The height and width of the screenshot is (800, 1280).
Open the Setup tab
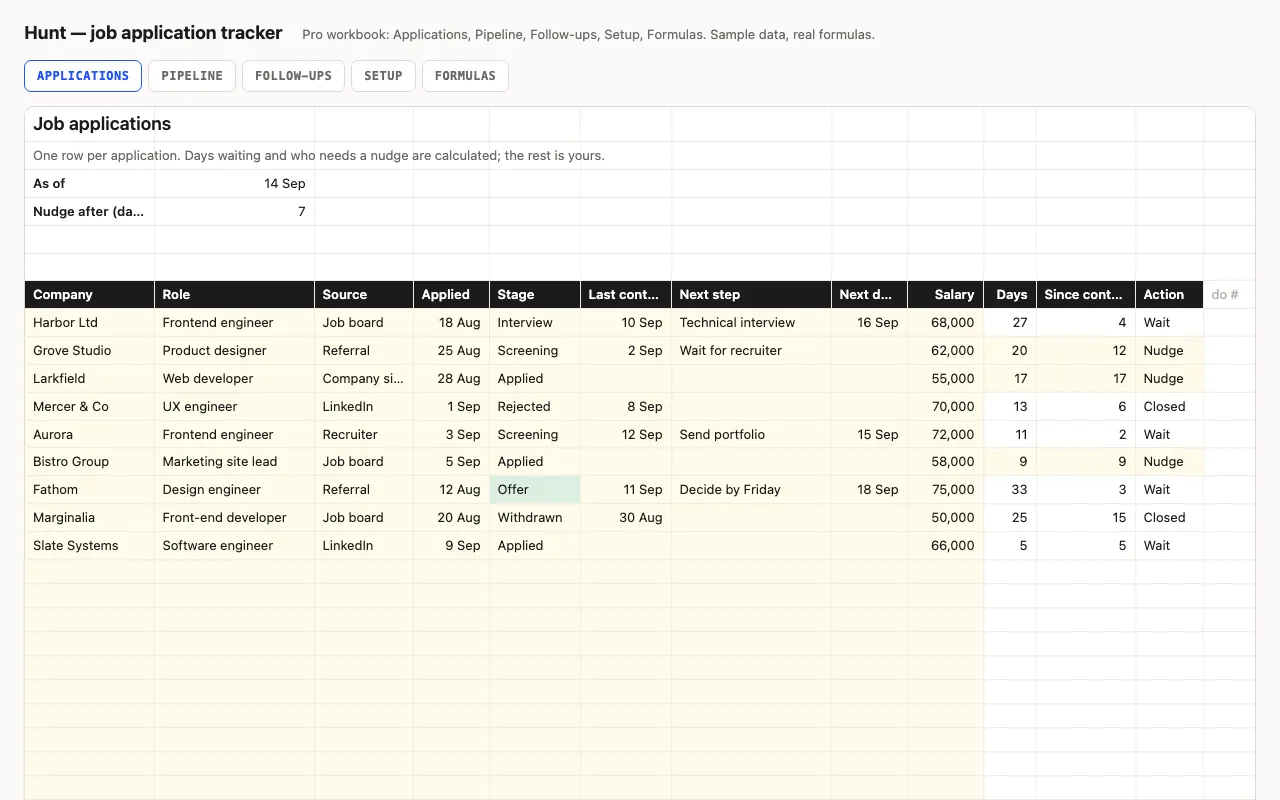pos(383,76)
